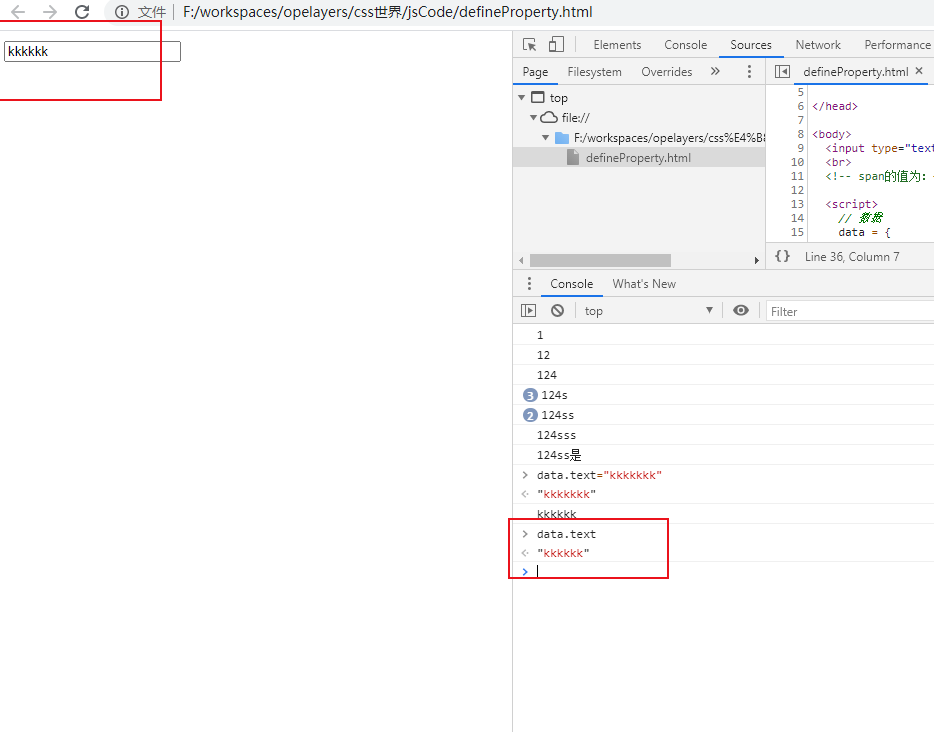
Task: Close the defineProperty.html editor tab
Action: click(919, 71)
